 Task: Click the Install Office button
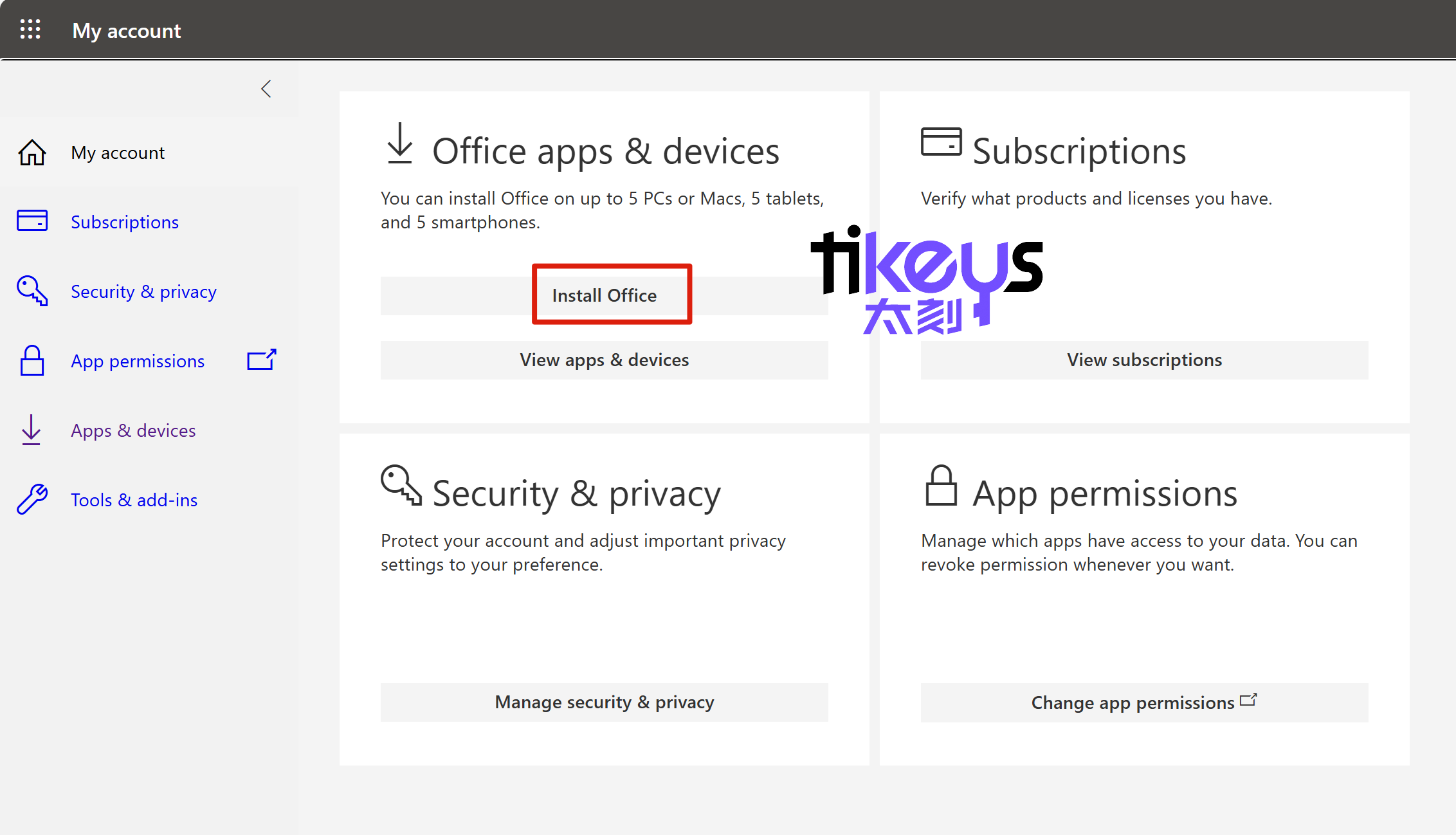605,296
